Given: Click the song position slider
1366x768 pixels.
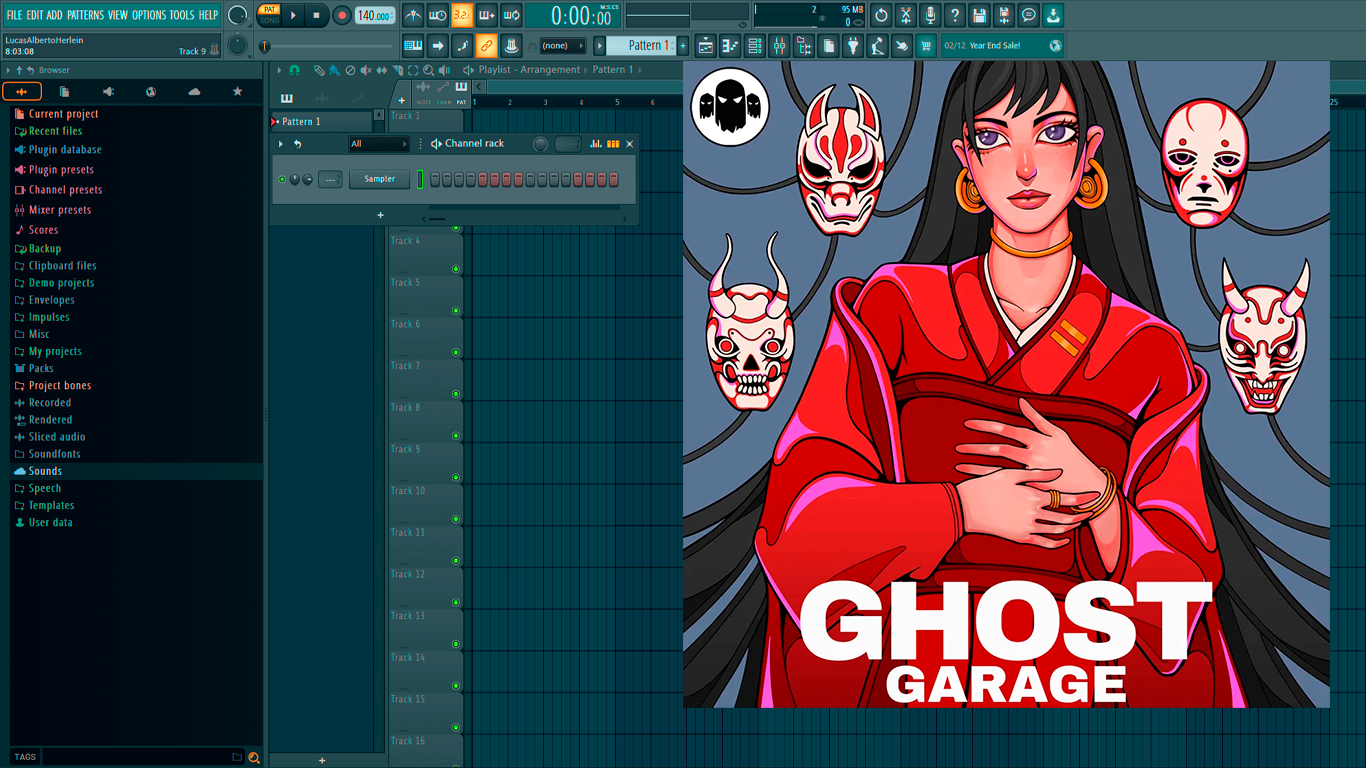Looking at the screenshot, I should [x=327, y=46].
